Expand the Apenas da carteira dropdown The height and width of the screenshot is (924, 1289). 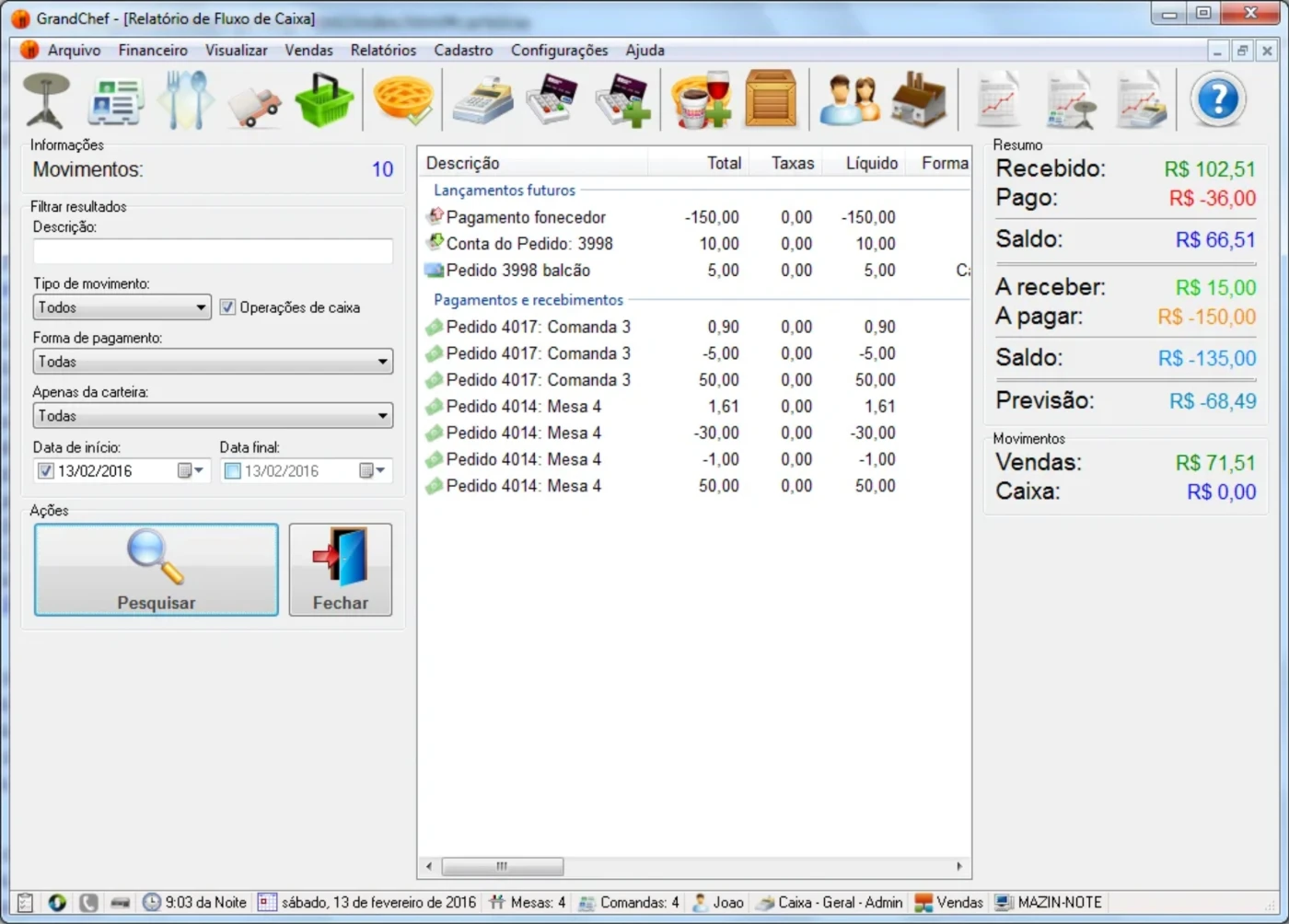tap(213, 416)
